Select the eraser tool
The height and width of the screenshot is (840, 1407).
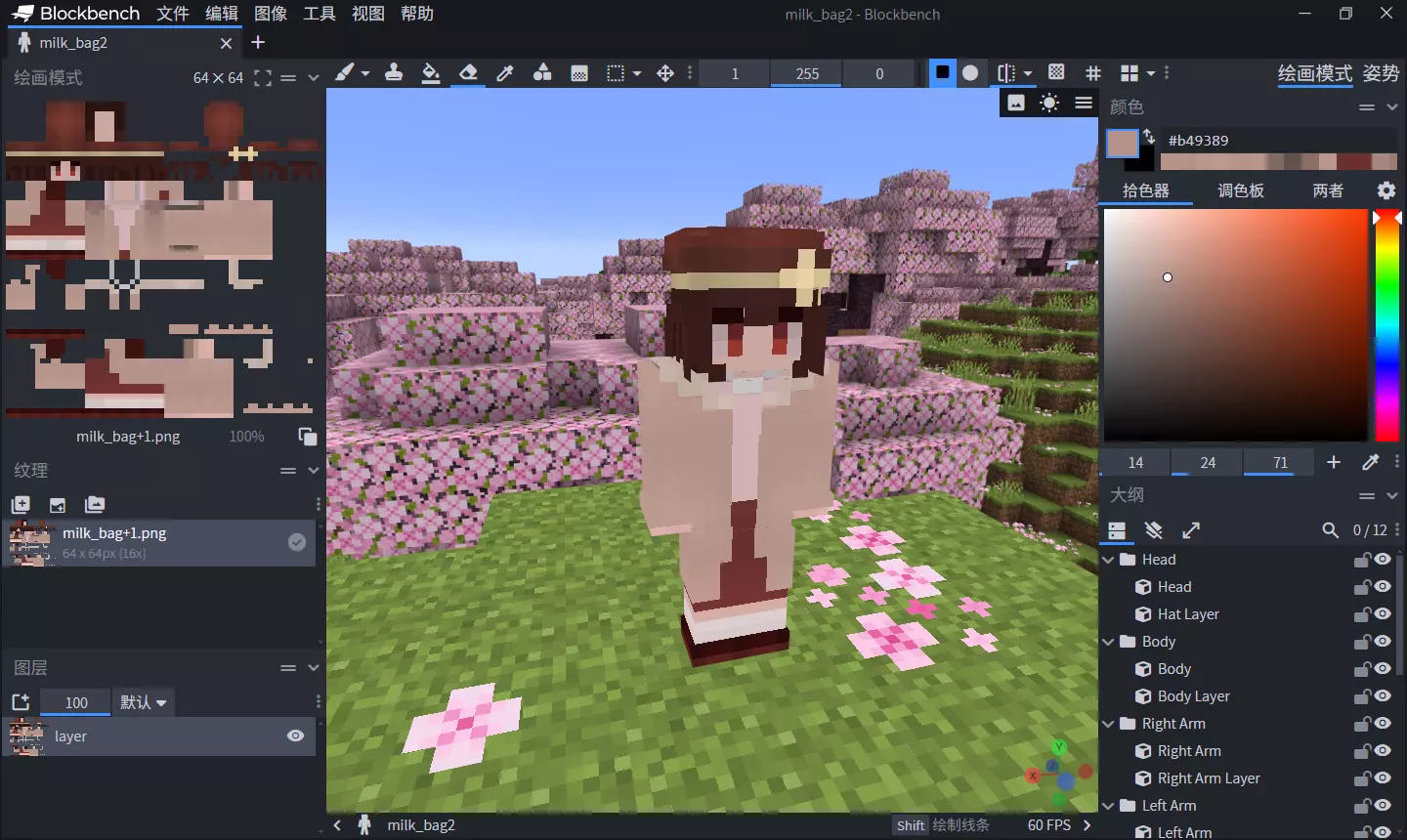(x=468, y=73)
